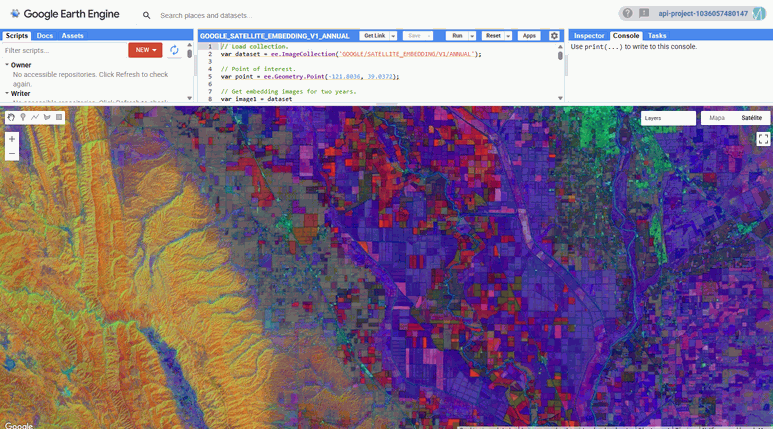
Task: Click the code editor scrollbar thumb
Action: point(560,56)
